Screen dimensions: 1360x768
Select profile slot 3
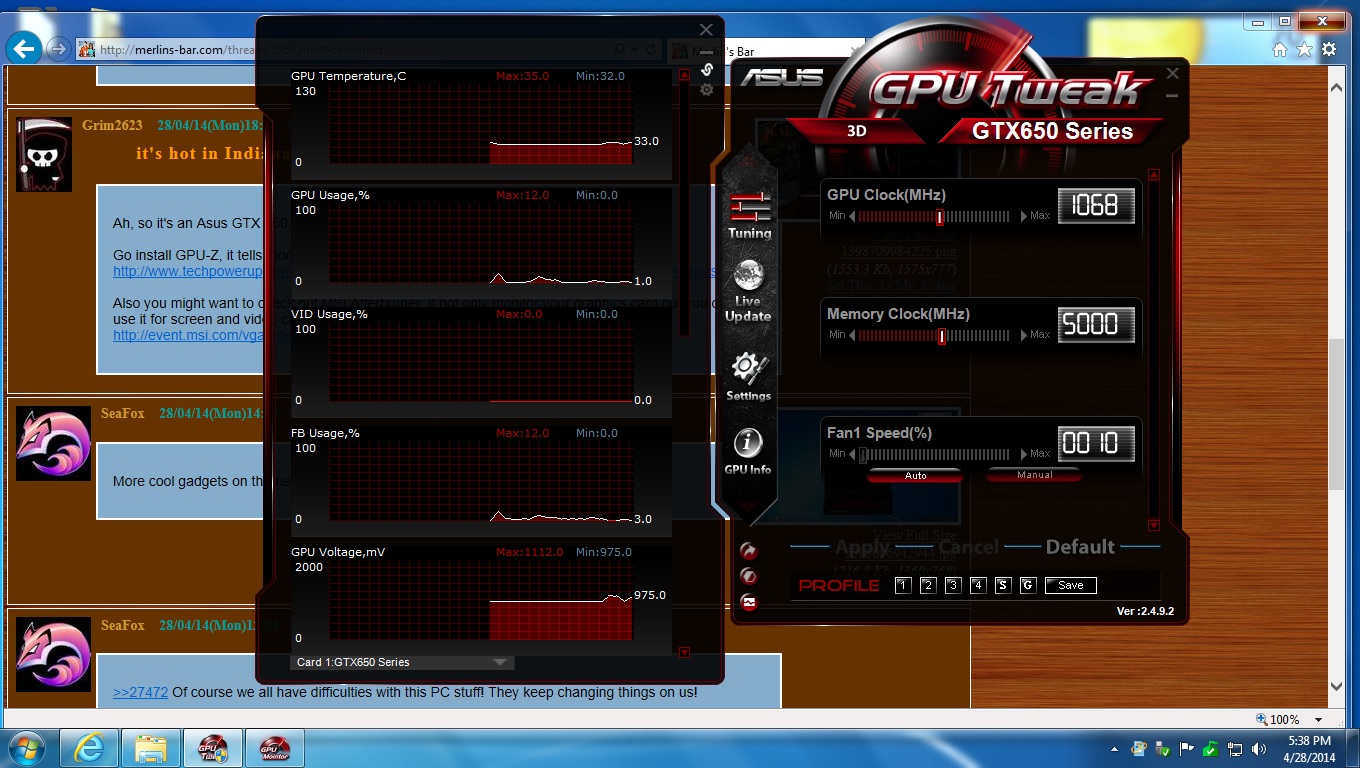[x=953, y=585]
